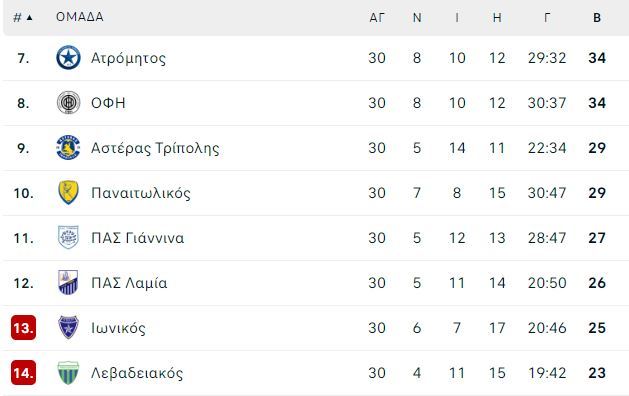Click the Η losses column header
Image resolution: width=629 pixels, height=396 pixels.
click(497, 18)
